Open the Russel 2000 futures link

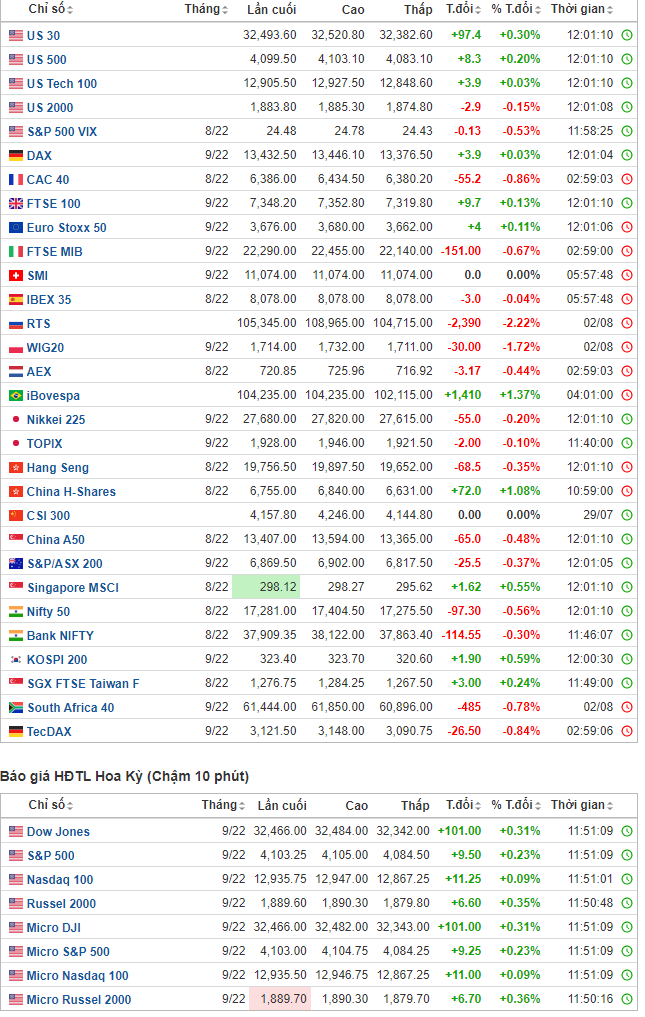pyautogui.click(x=61, y=903)
